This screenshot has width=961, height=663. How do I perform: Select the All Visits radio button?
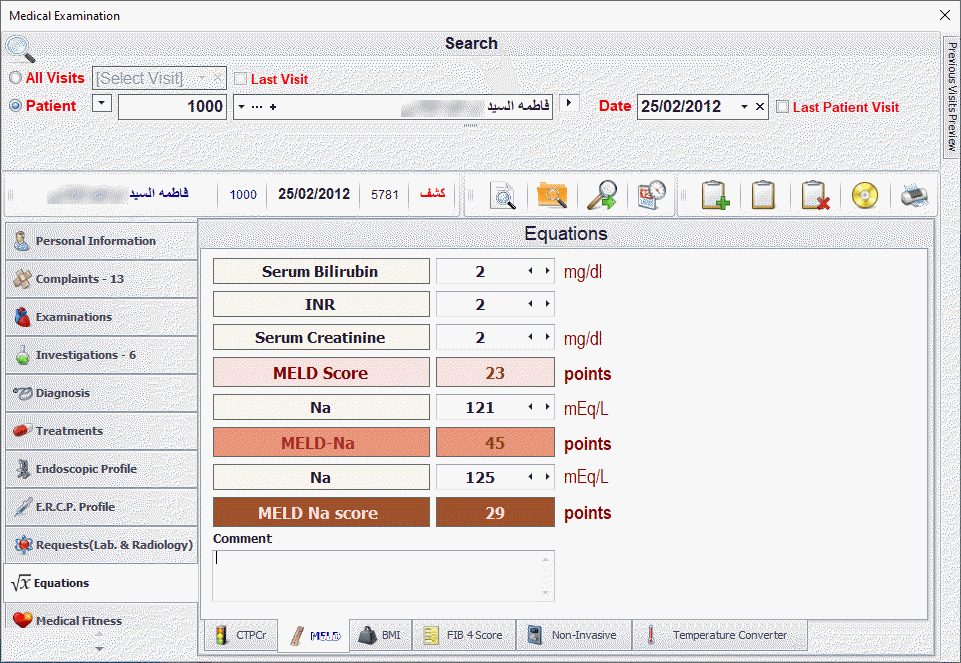[15, 78]
